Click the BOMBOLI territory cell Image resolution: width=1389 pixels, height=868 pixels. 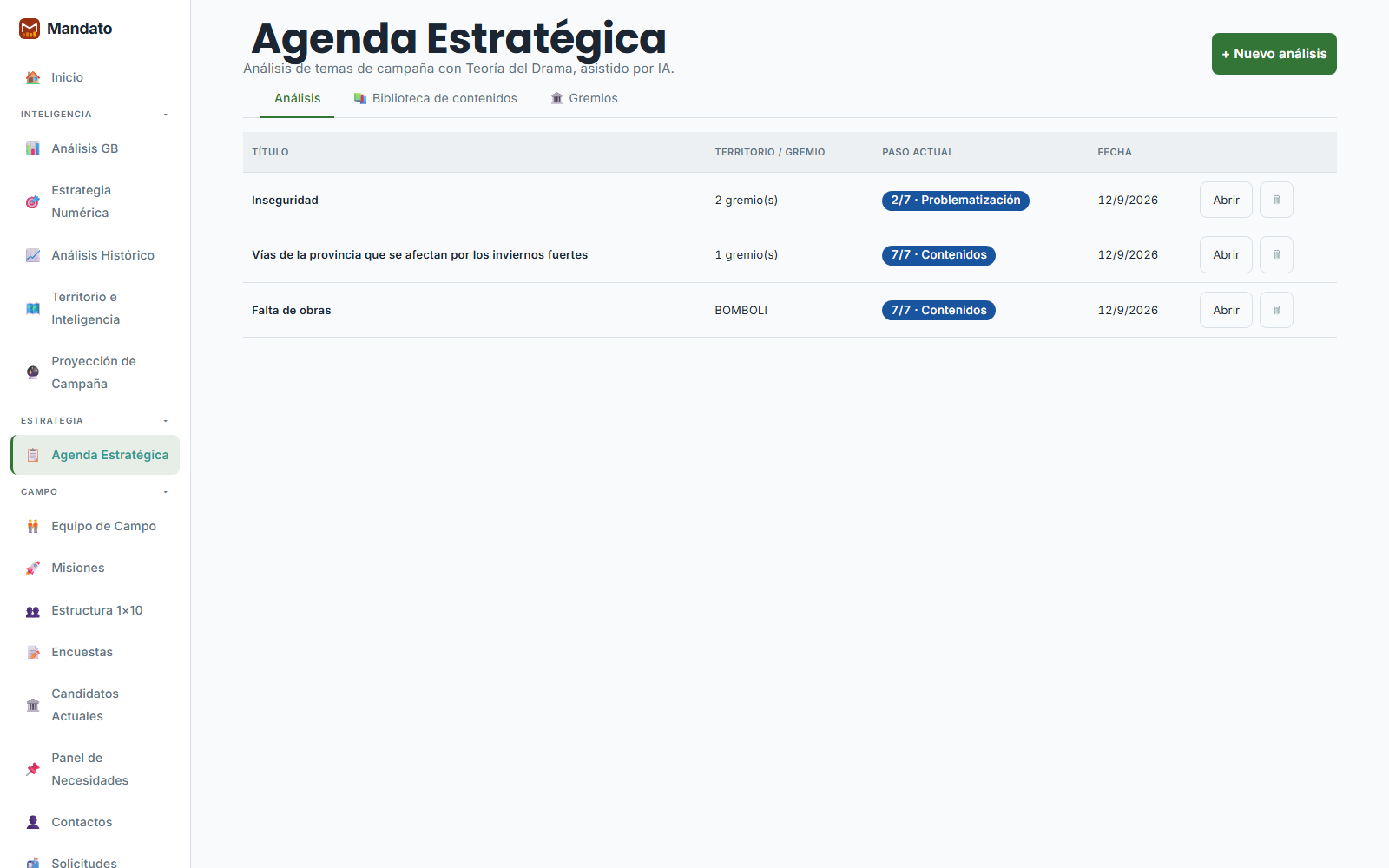[741, 311]
